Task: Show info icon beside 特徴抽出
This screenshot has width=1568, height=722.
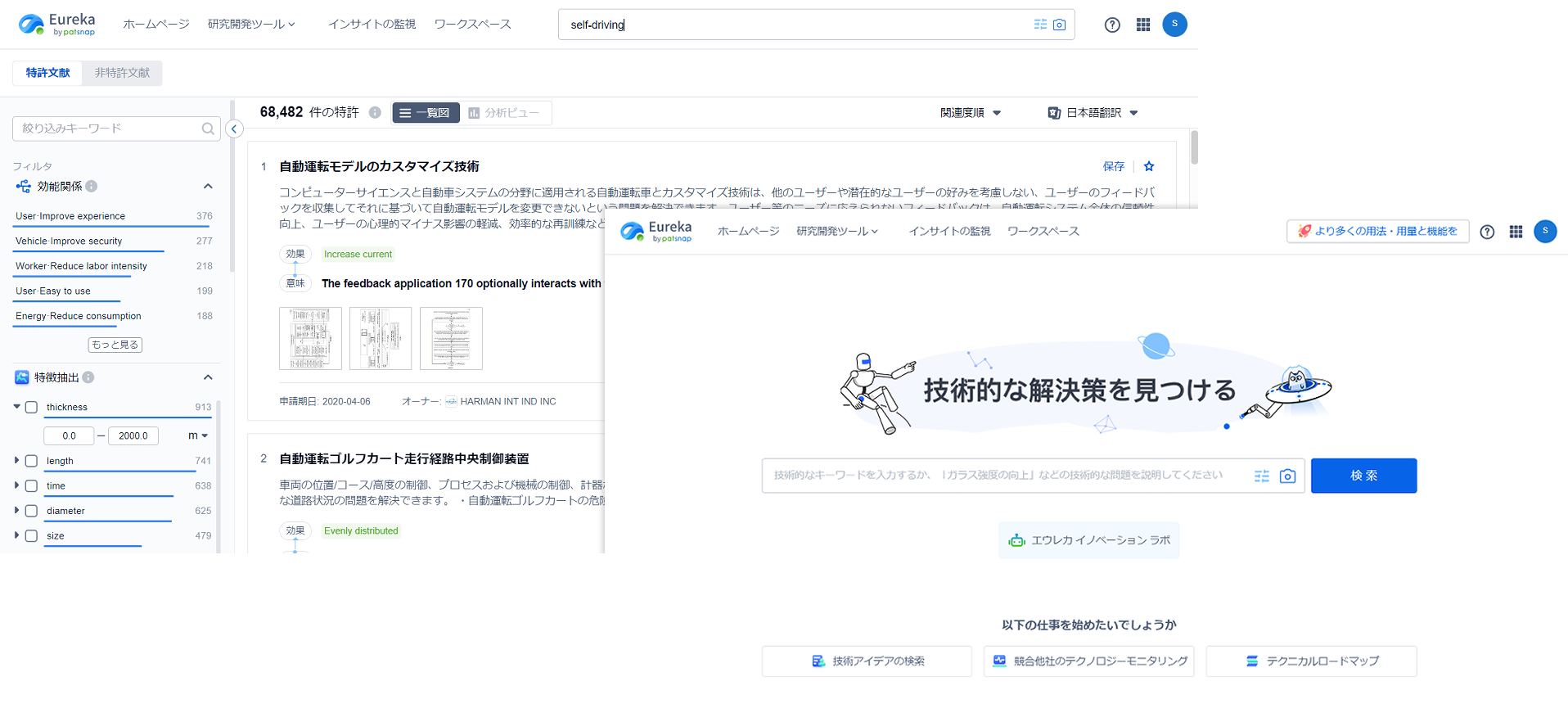Action: coord(88,377)
